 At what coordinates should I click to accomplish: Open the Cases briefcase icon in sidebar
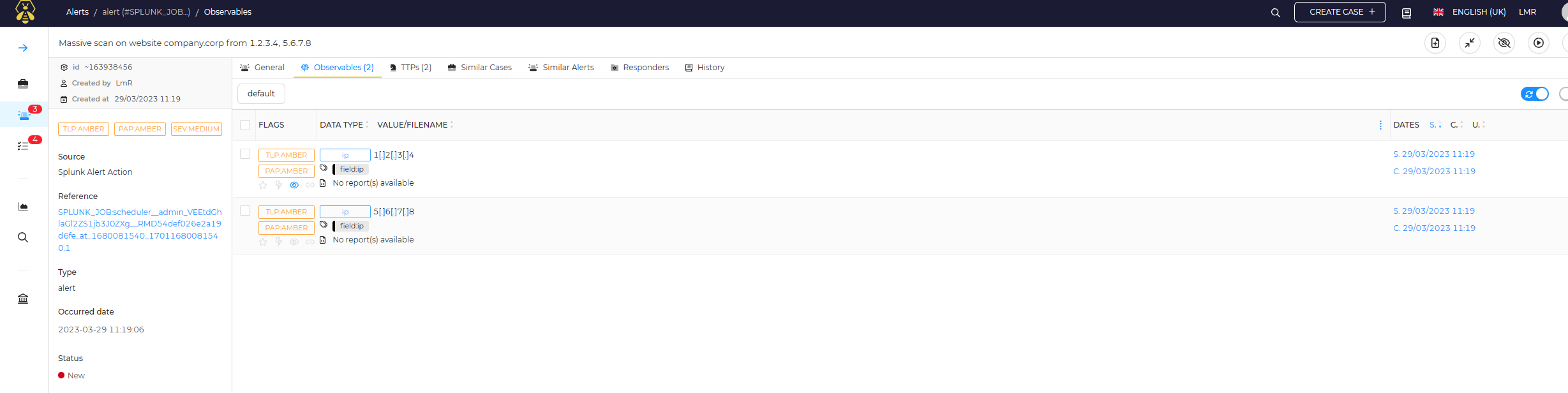coord(23,84)
